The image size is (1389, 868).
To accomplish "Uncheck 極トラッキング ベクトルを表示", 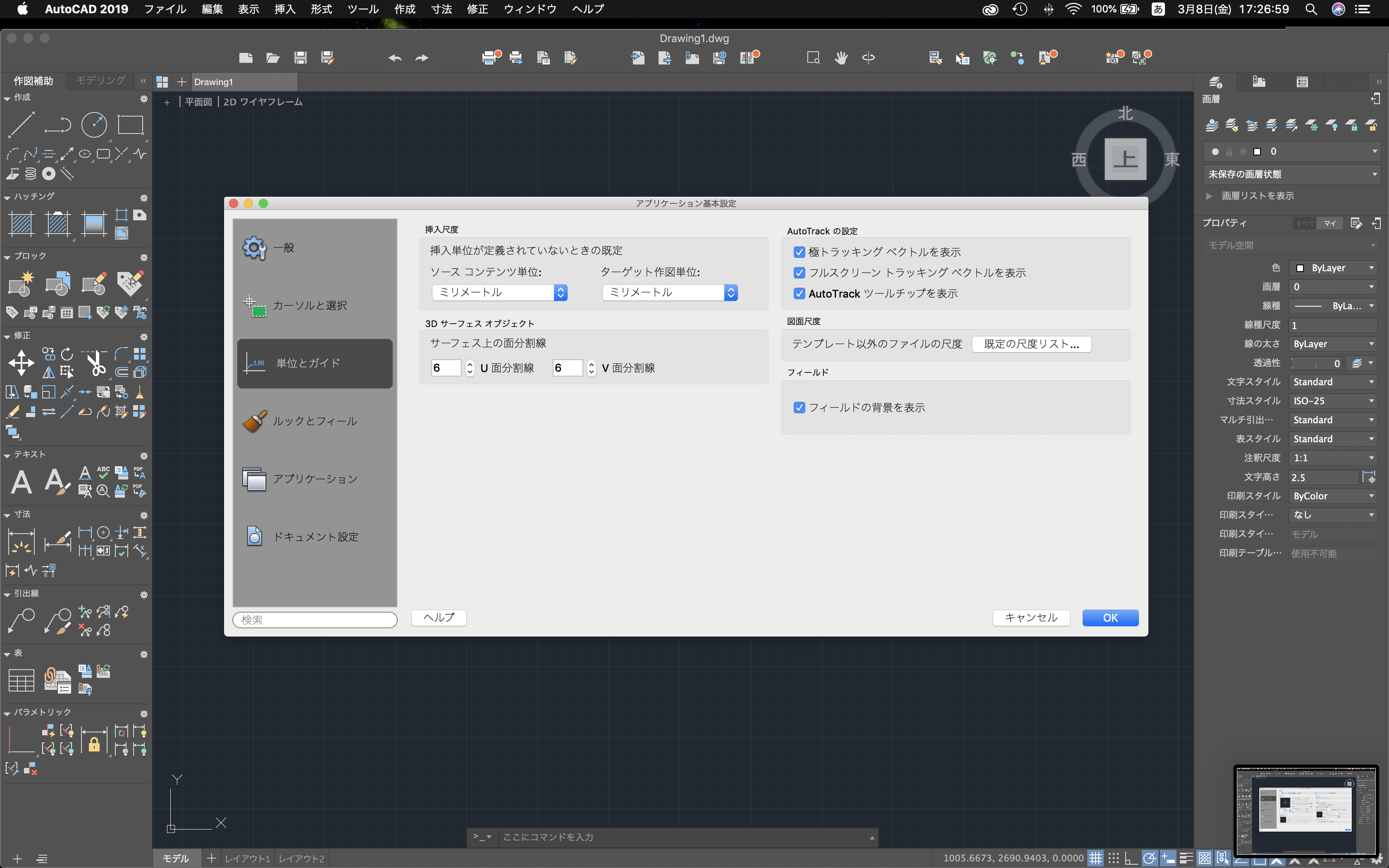I will pos(799,252).
